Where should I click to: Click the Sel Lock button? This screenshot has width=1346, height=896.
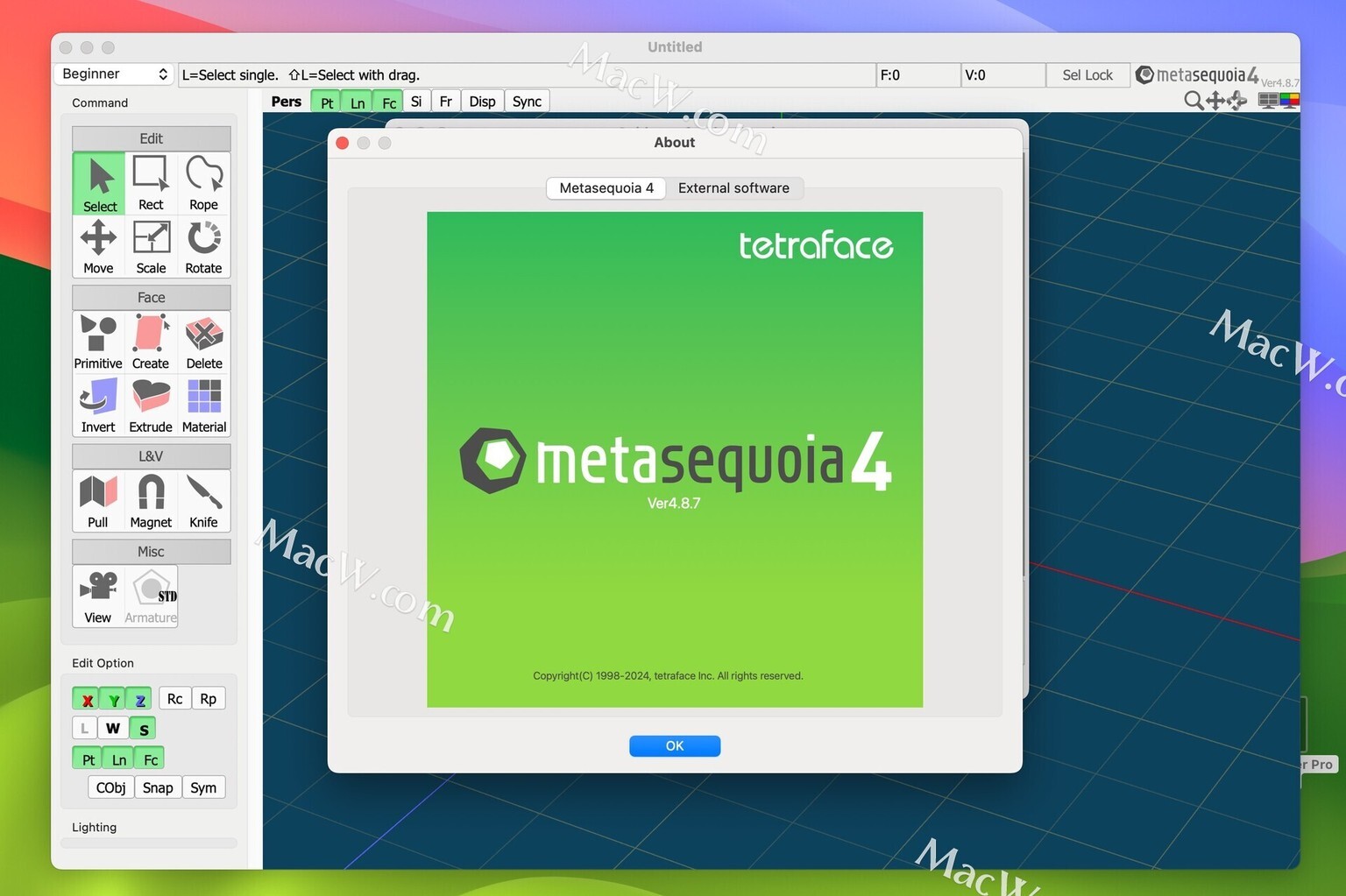click(1087, 75)
